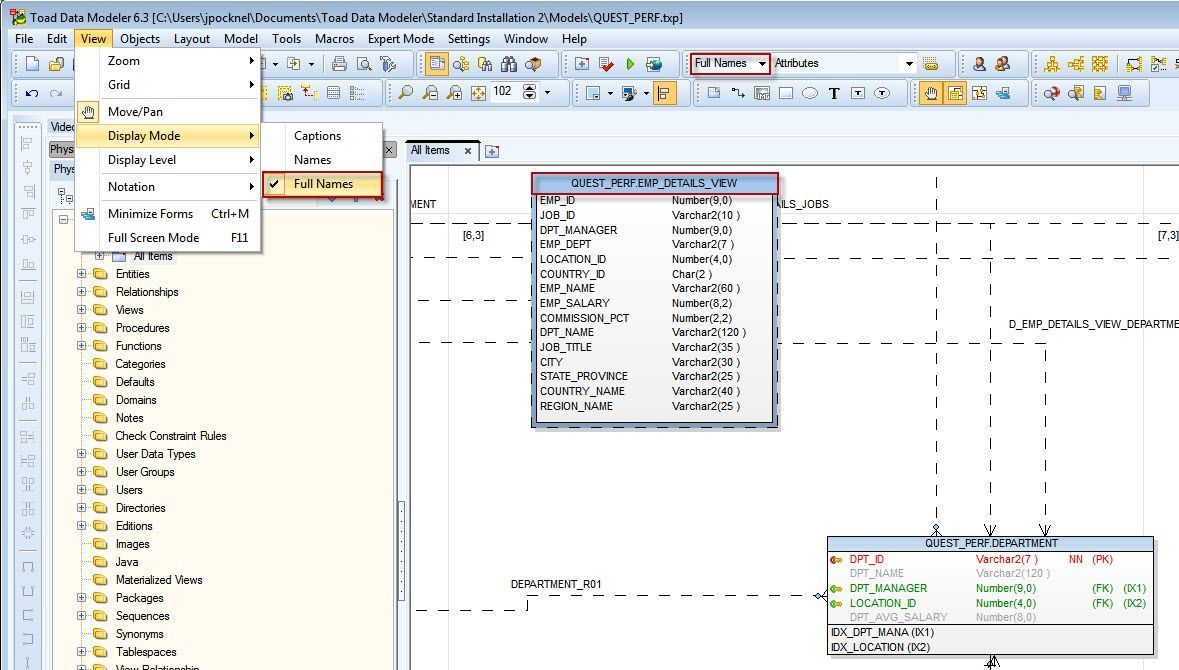This screenshot has width=1179, height=670.
Task: Click the Undo arrow icon
Action: click(32, 93)
